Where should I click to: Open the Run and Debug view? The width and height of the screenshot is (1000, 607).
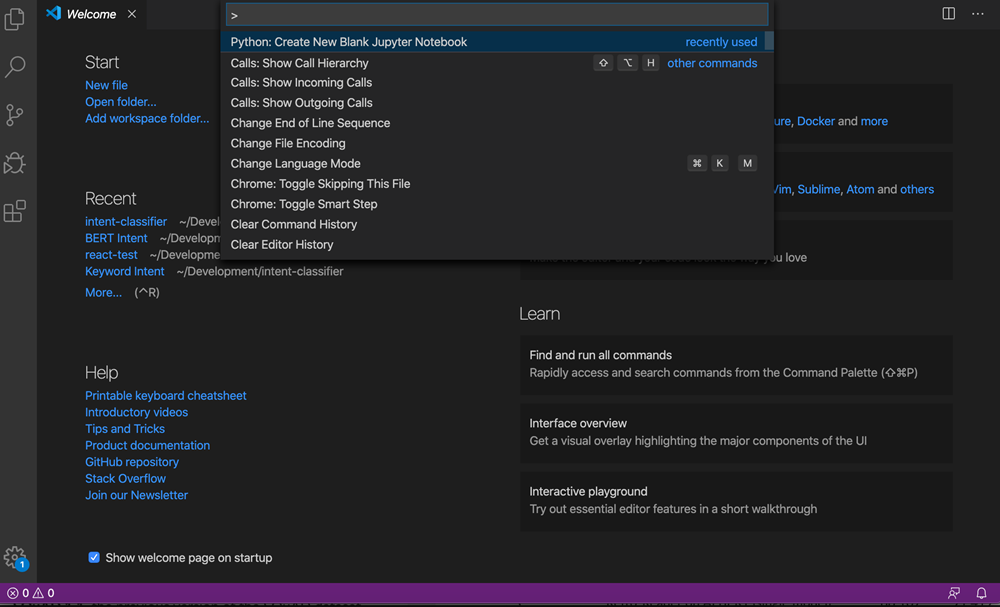15,163
